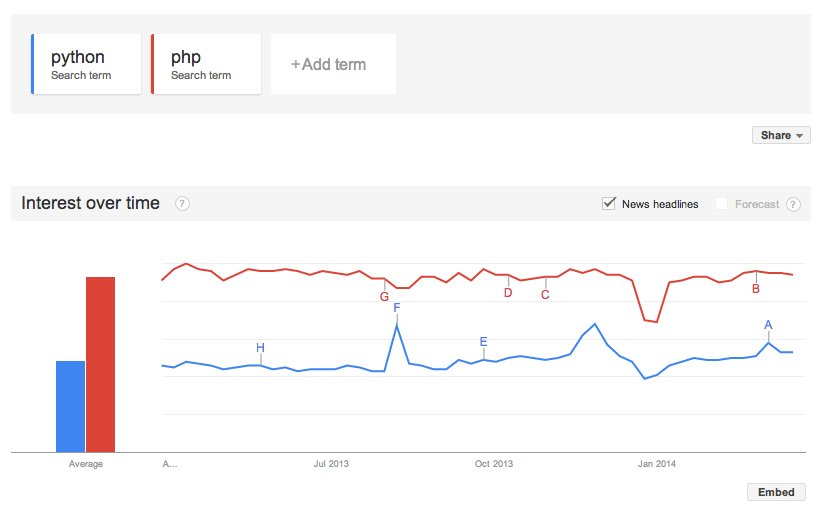Image resolution: width=818 pixels, height=509 pixels.
Task: Click help icon next to Forecast
Action: (793, 204)
